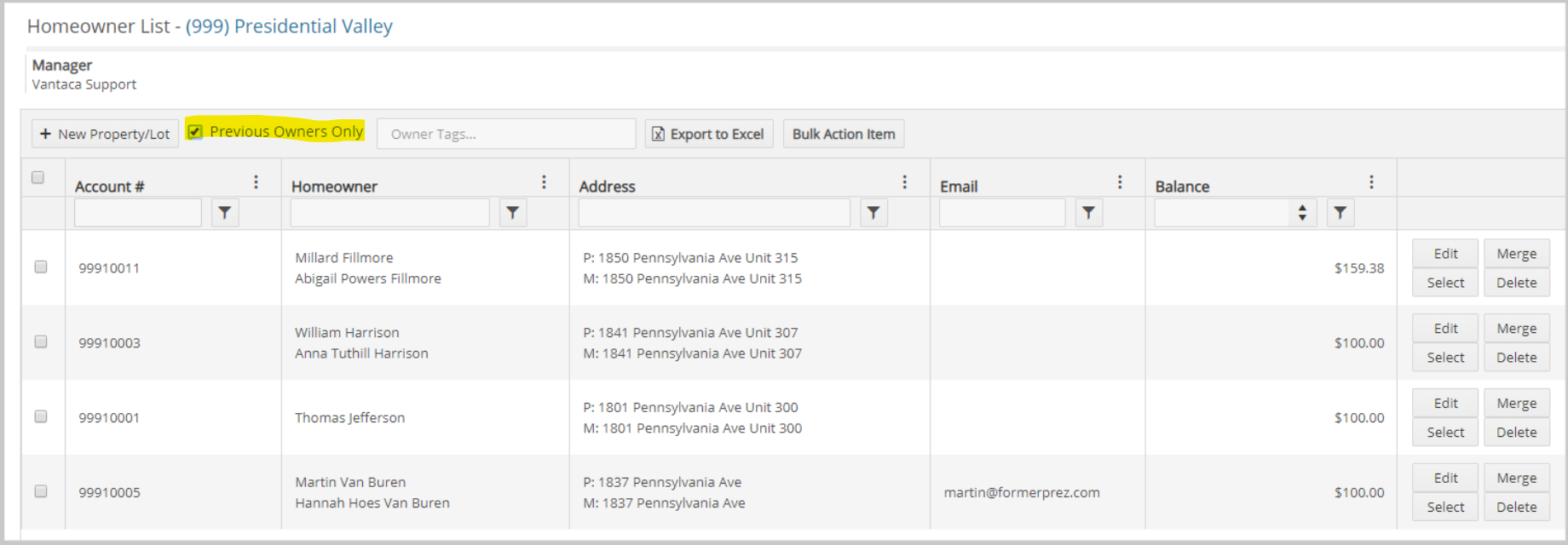Open the Owner Tags dropdown field
The height and width of the screenshot is (545, 1568).
click(506, 134)
